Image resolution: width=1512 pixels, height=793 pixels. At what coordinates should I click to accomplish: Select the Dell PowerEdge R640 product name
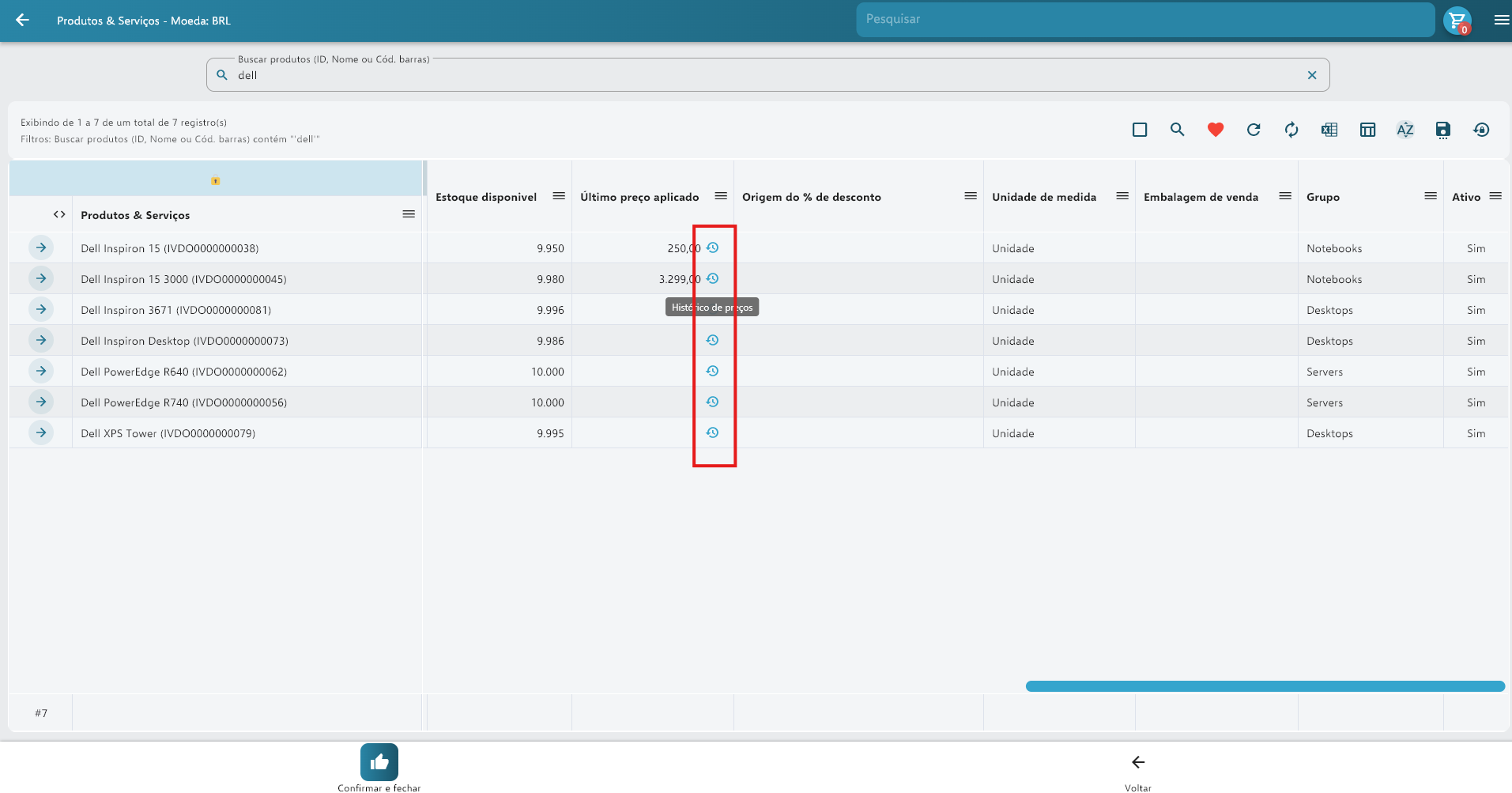point(183,372)
